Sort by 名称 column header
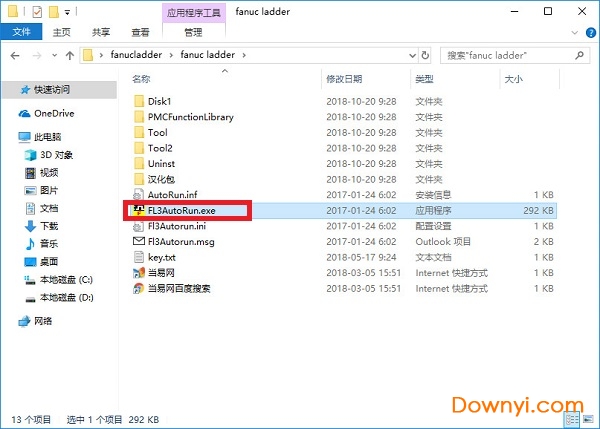600x429 pixels. coord(142,77)
